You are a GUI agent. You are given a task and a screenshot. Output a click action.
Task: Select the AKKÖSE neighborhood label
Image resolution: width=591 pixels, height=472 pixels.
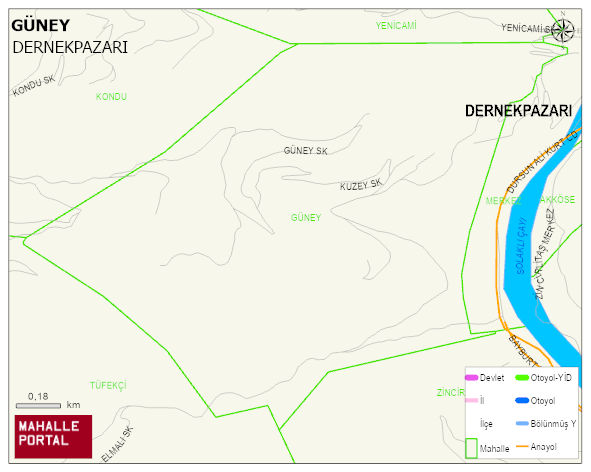pos(557,199)
